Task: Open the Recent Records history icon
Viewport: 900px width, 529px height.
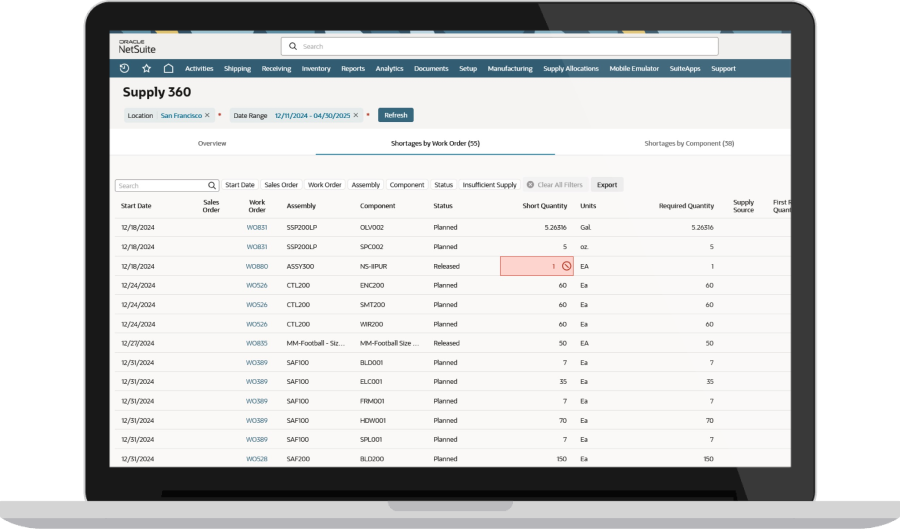Action: point(124,69)
